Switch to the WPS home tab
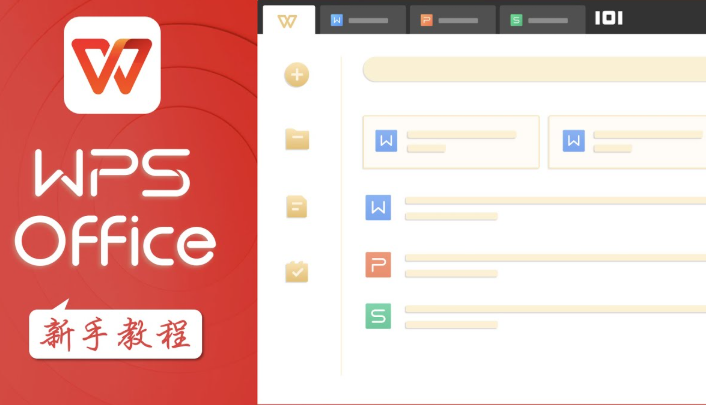The height and width of the screenshot is (405, 706). [x=289, y=20]
